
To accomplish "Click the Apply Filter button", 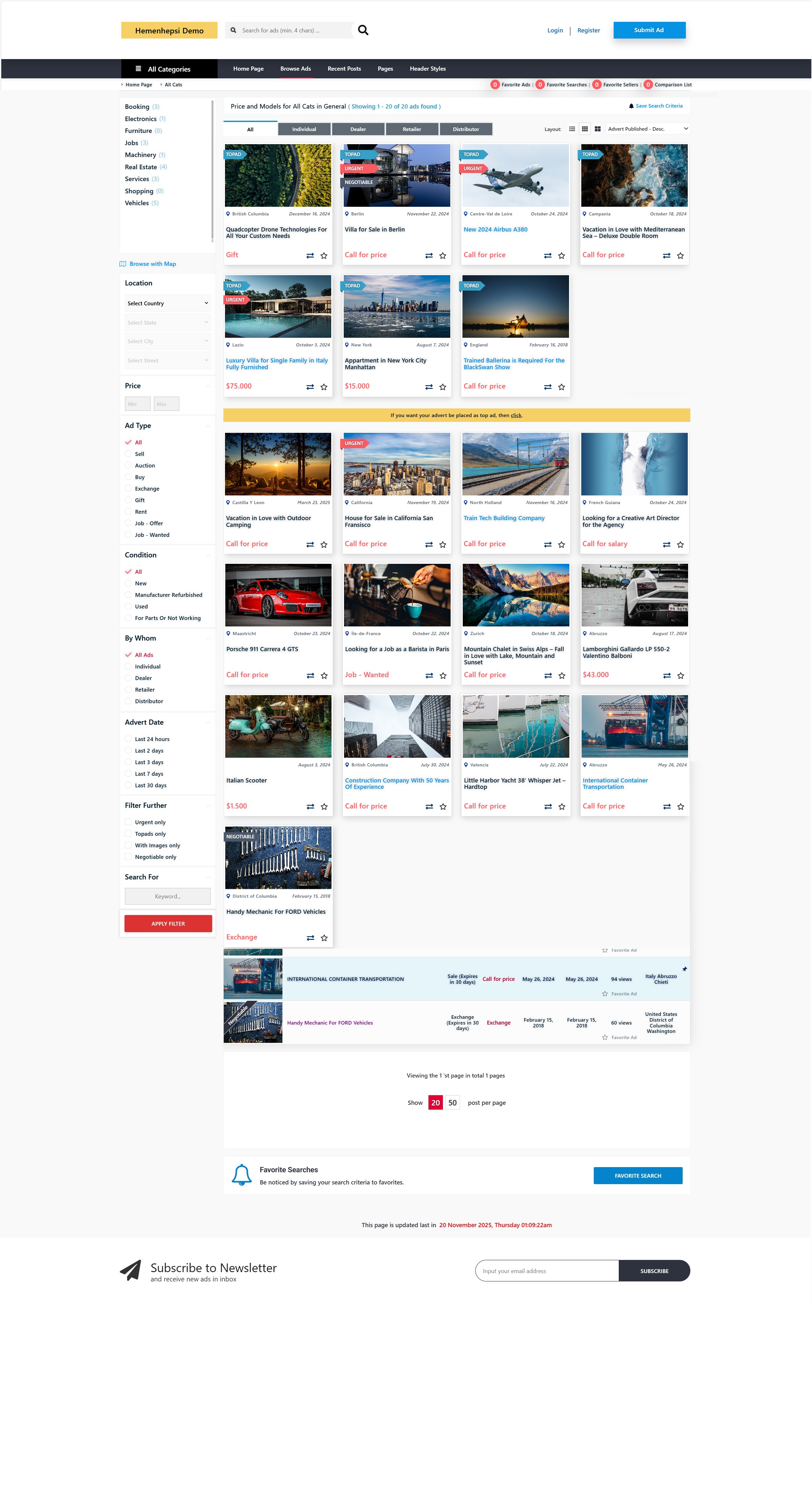I will coord(168,924).
